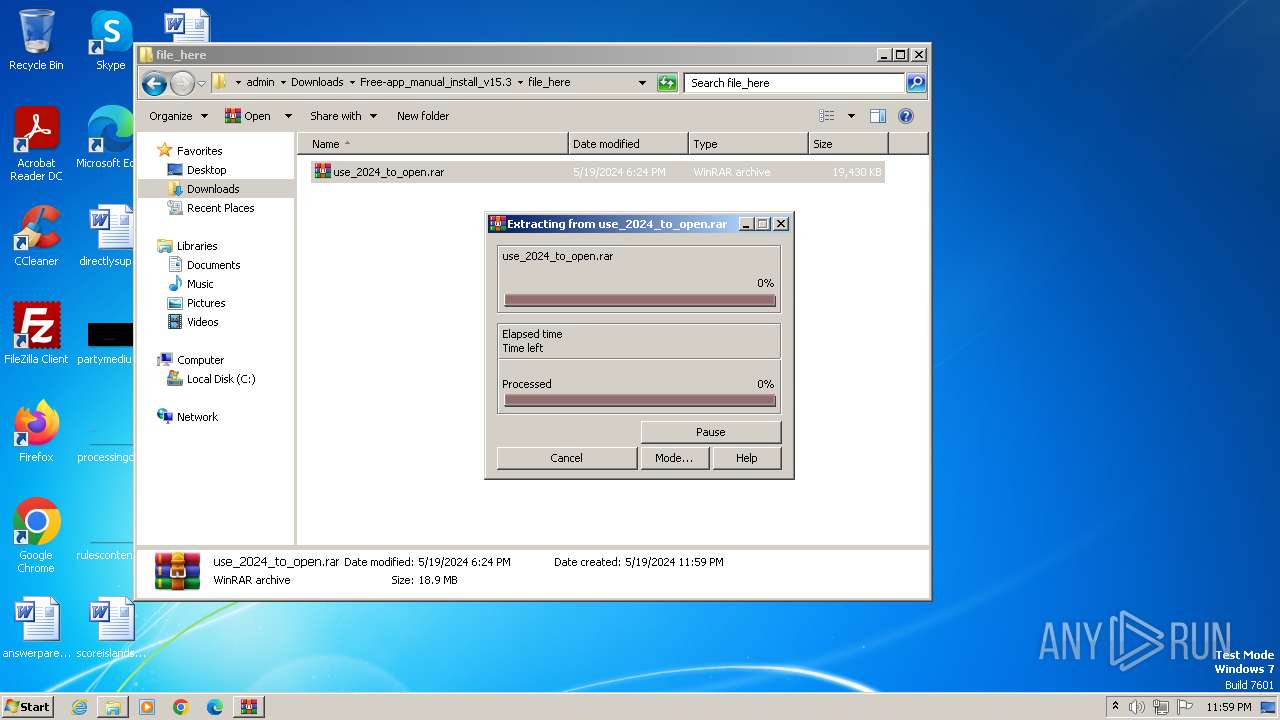Click the Mode... button
This screenshot has height=720, width=1280.
click(673, 458)
